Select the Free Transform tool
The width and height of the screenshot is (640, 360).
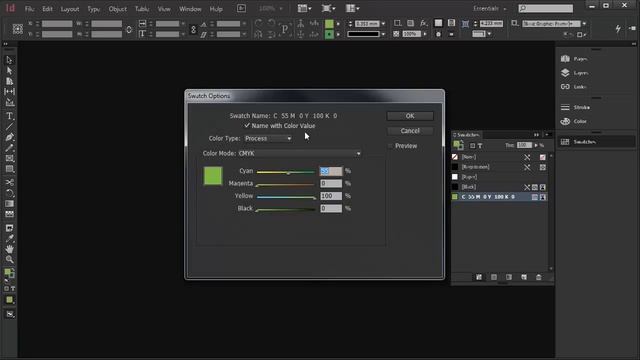point(9,193)
